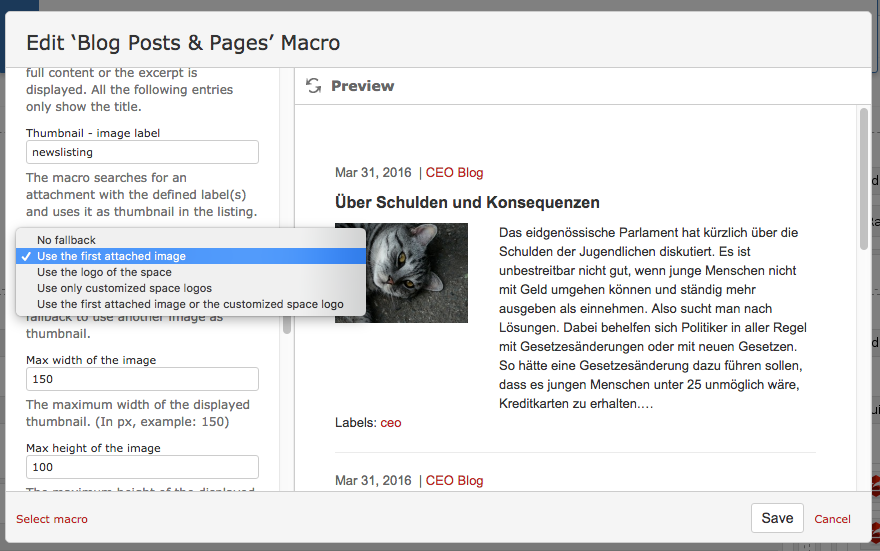This screenshot has width=880, height=551.
Task: Open first CEO Blog link
Action: 454,173
